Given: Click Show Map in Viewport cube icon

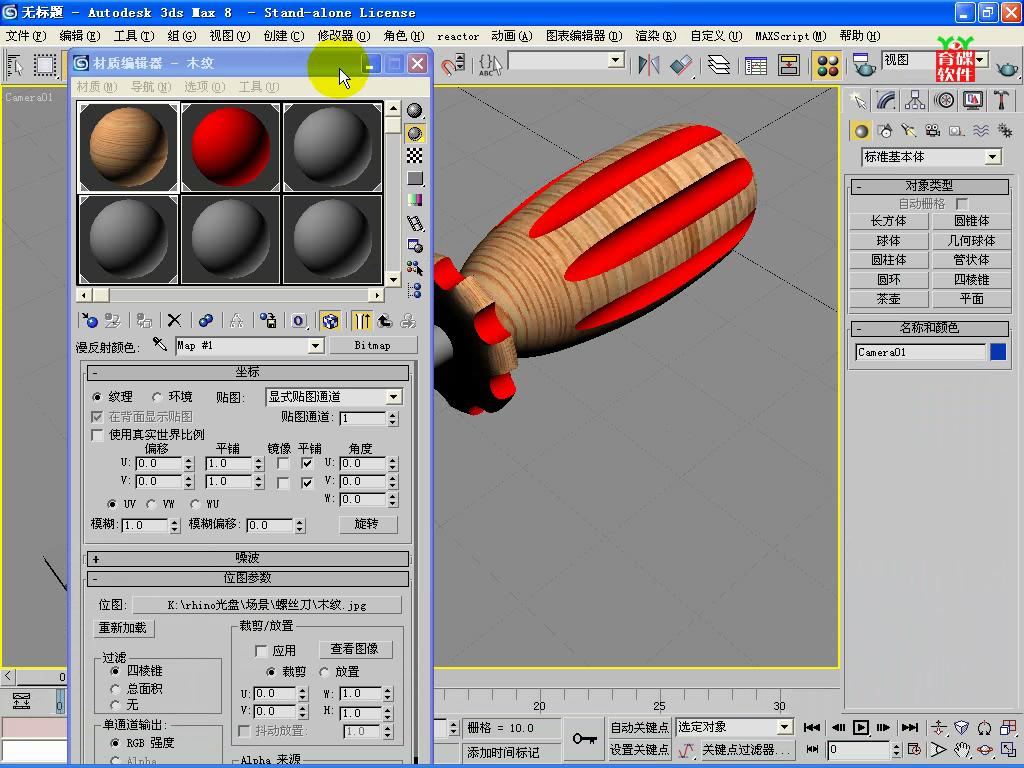Looking at the screenshot, I should pyautogui.click(x=330, y=321).
